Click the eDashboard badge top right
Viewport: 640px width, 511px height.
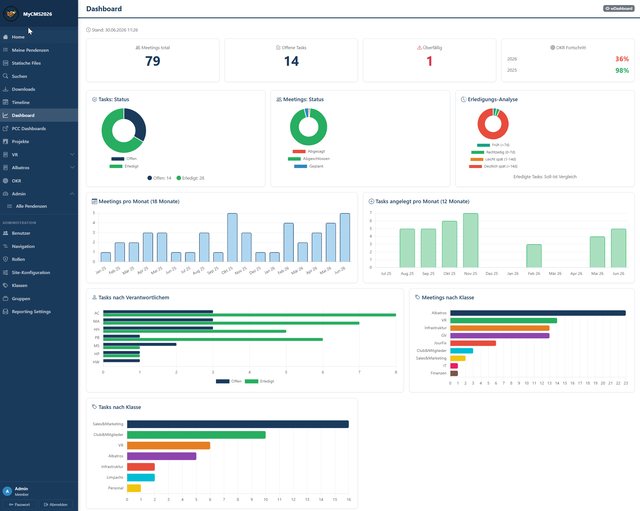pyautogui.click(x=618, y=9)
